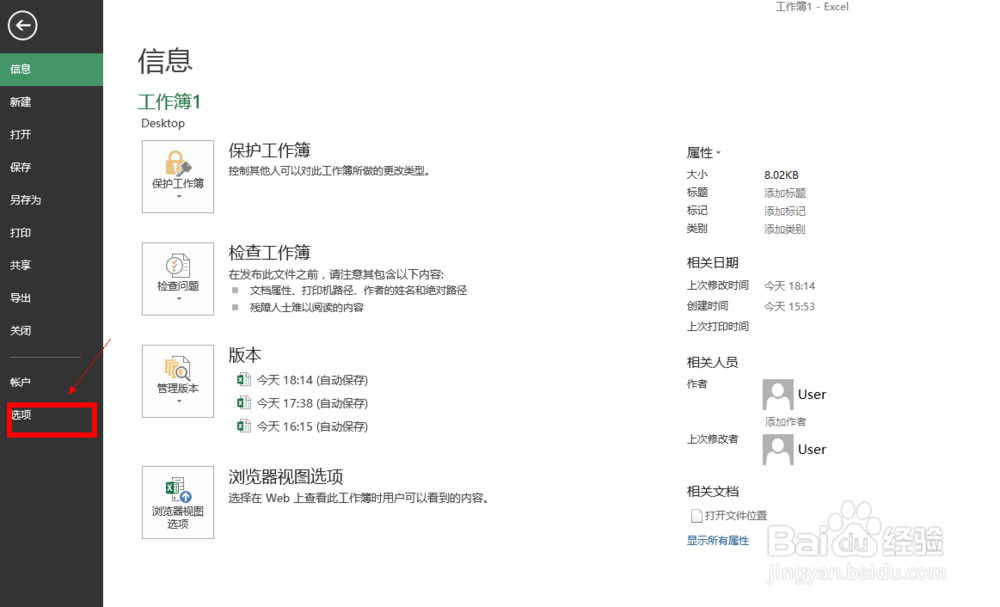The width and height of the screenshot is (1000, 607).
Task: Click the back arrow to exit backstage
Action: click(x=23, y=26)
